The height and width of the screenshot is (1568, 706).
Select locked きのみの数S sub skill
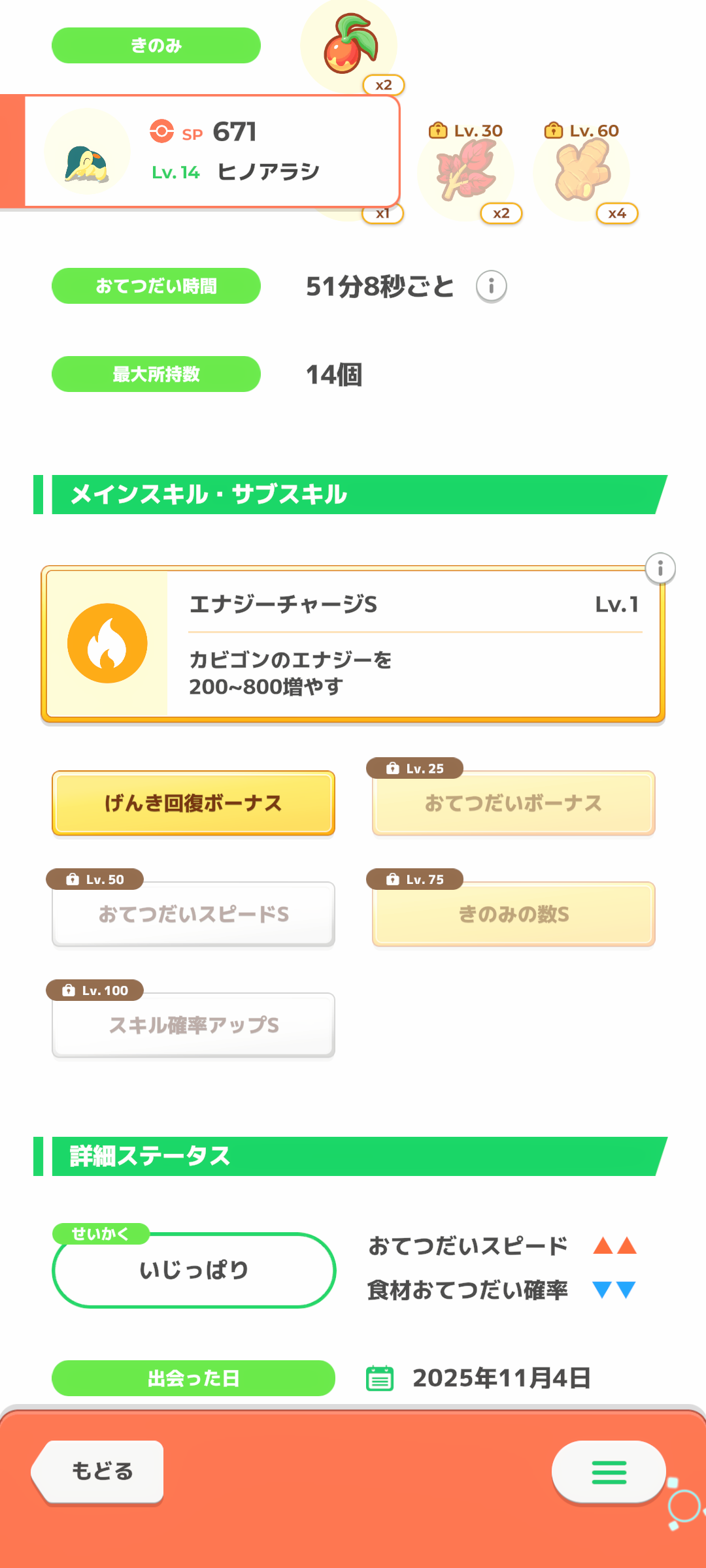click(514, 914)
